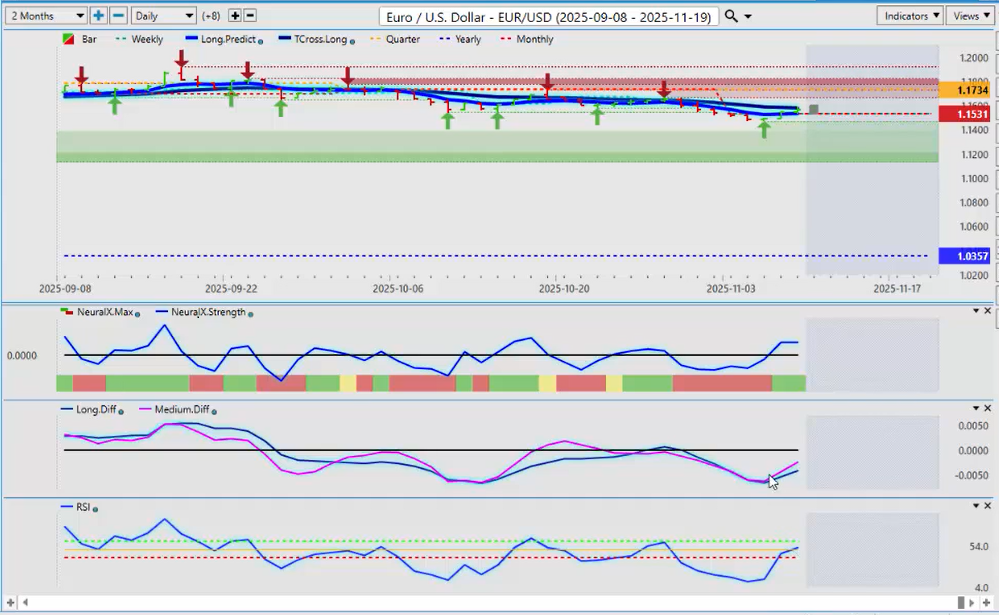
Task: Click the blue plus zoom-in button
Action: [x=98, y=16]
